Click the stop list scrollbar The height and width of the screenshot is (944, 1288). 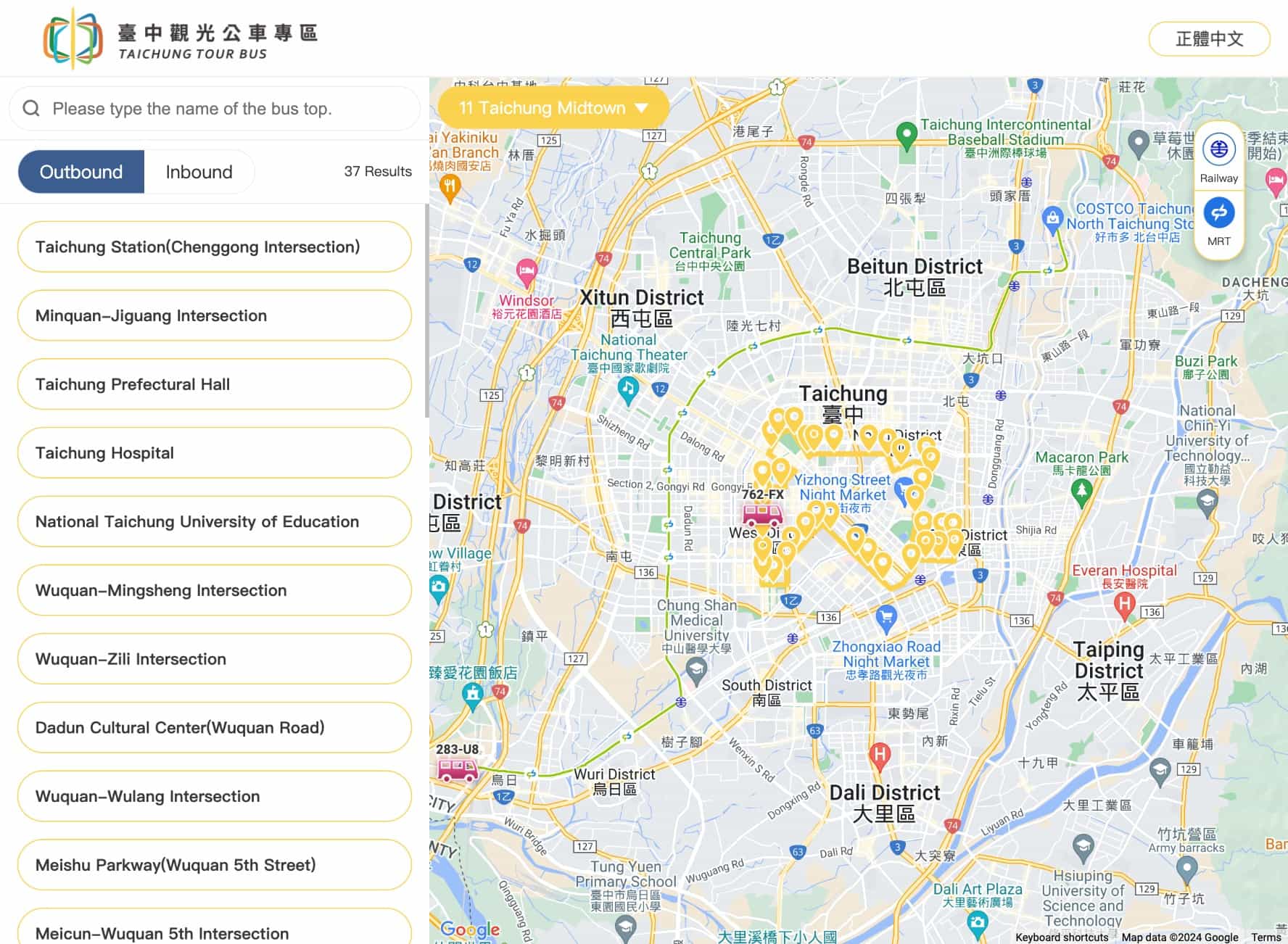tap(426, 312)
